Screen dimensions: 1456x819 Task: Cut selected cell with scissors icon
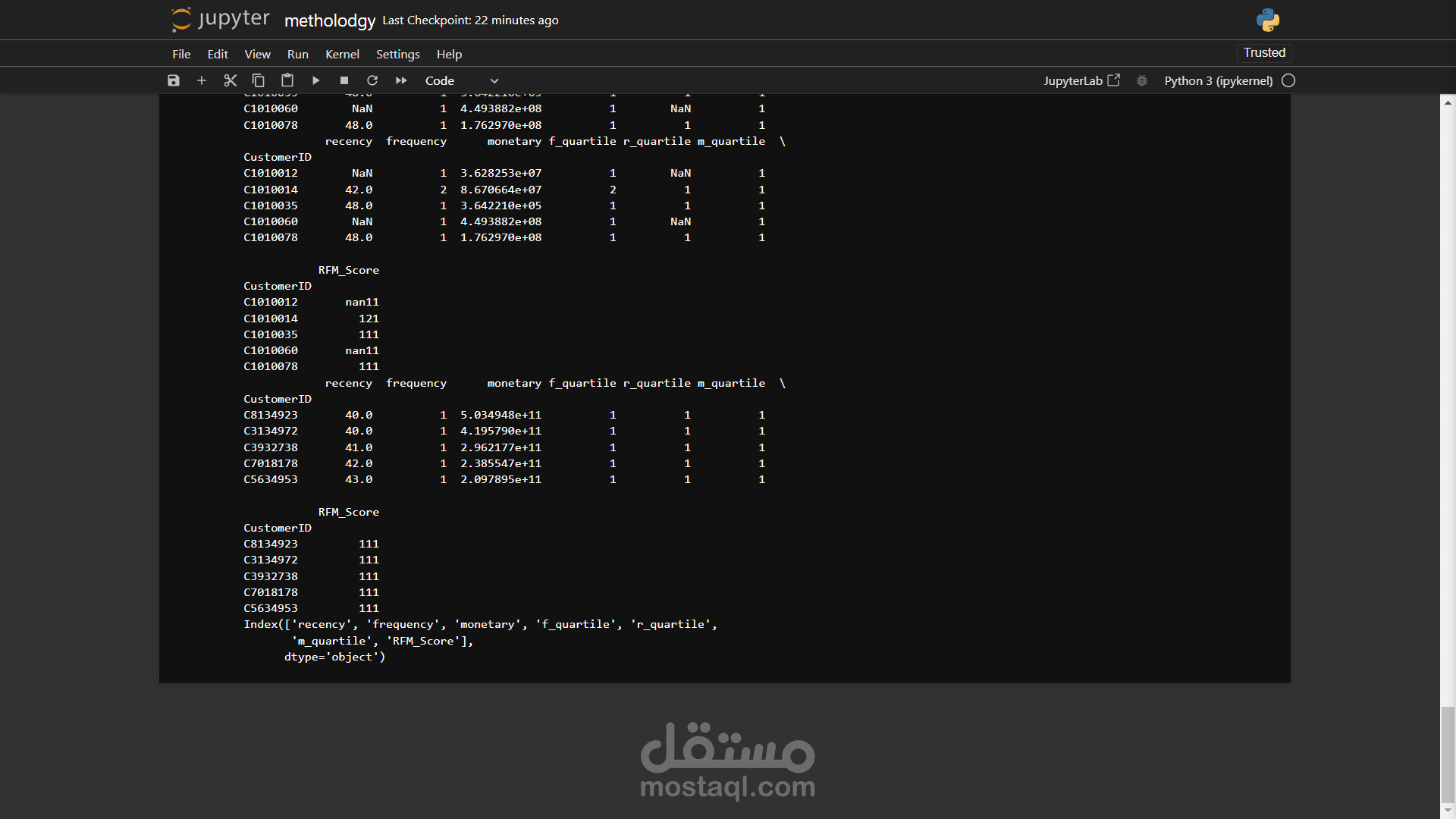pos(231,80)
